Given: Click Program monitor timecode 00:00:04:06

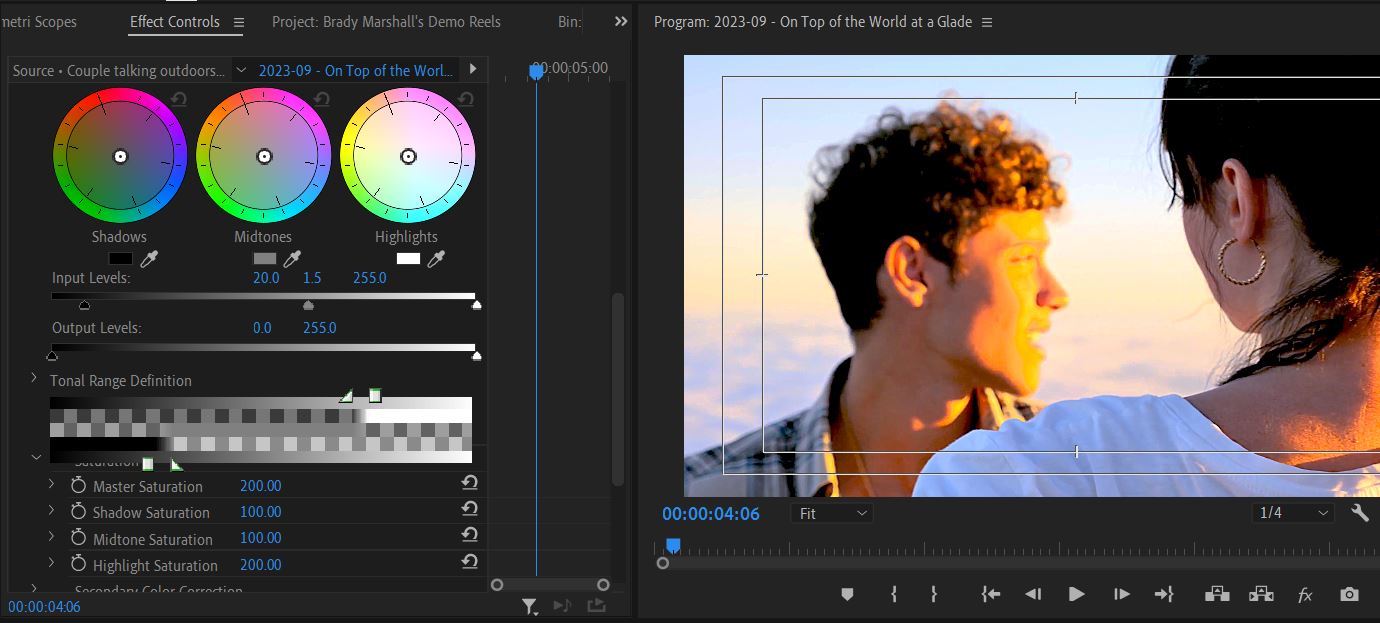Looking at the screenshot, I should [711, 513].
